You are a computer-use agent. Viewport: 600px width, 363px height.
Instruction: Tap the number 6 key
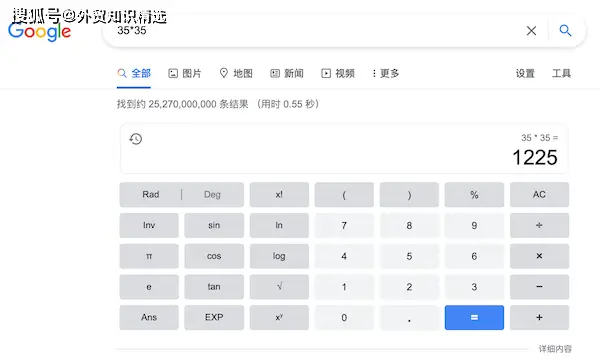tap(474, 256)
